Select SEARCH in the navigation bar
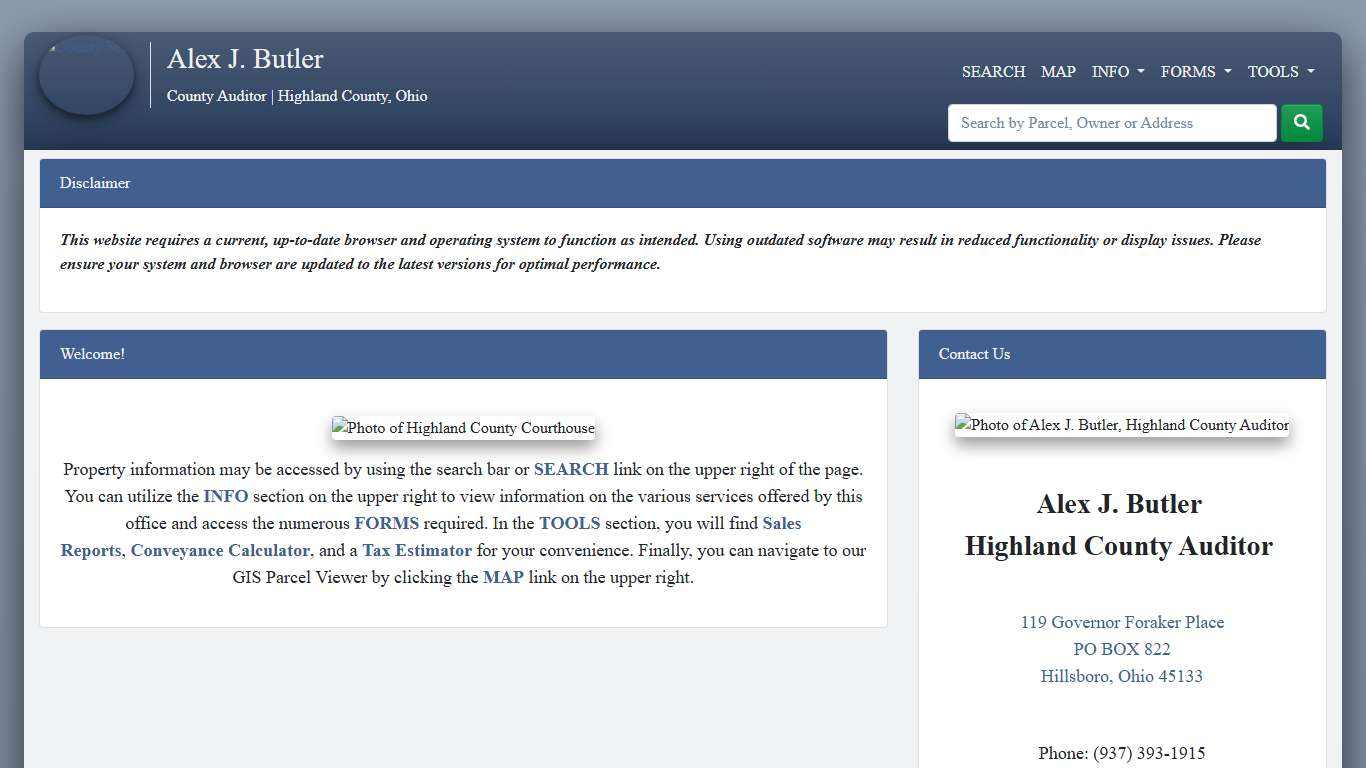Image resolution: width=1366 pixels, height=768 pixels. (x=993, y=71)
